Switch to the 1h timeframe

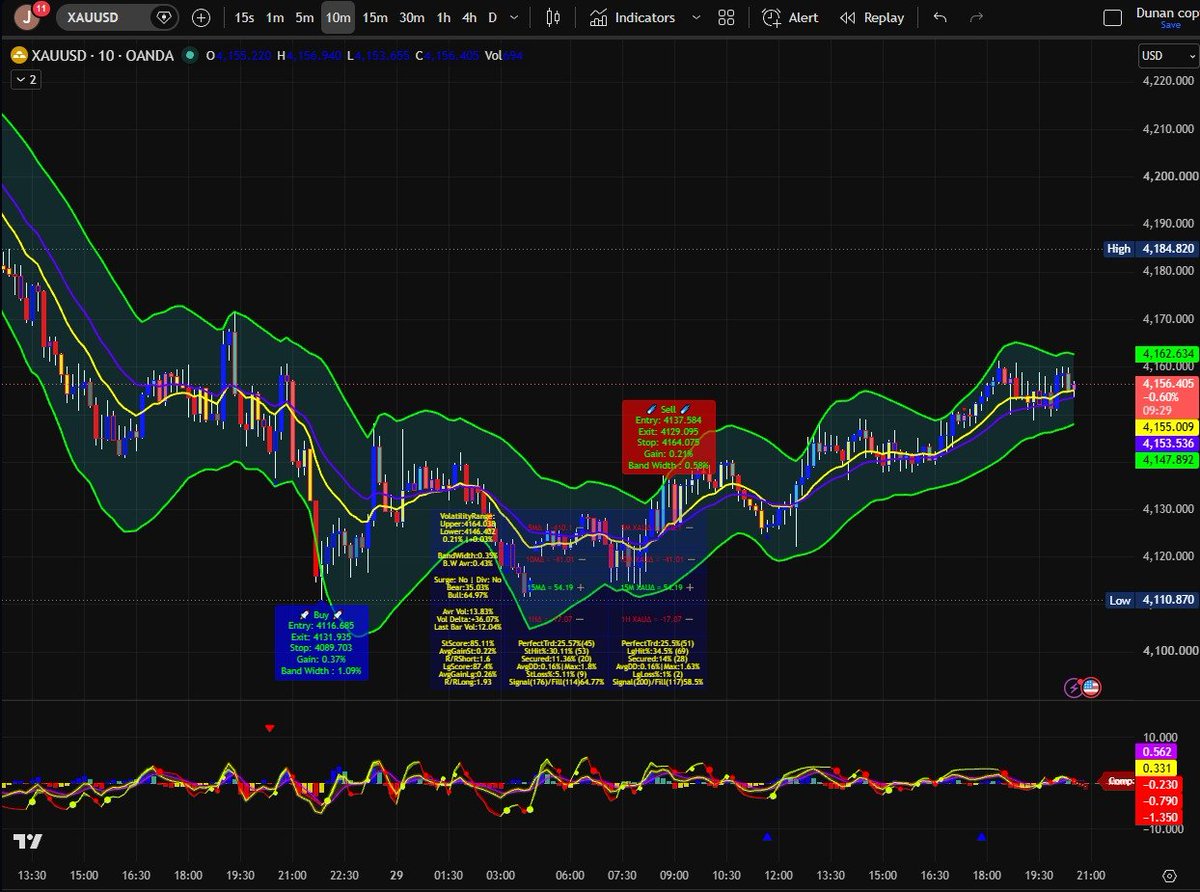coord(443,17)
